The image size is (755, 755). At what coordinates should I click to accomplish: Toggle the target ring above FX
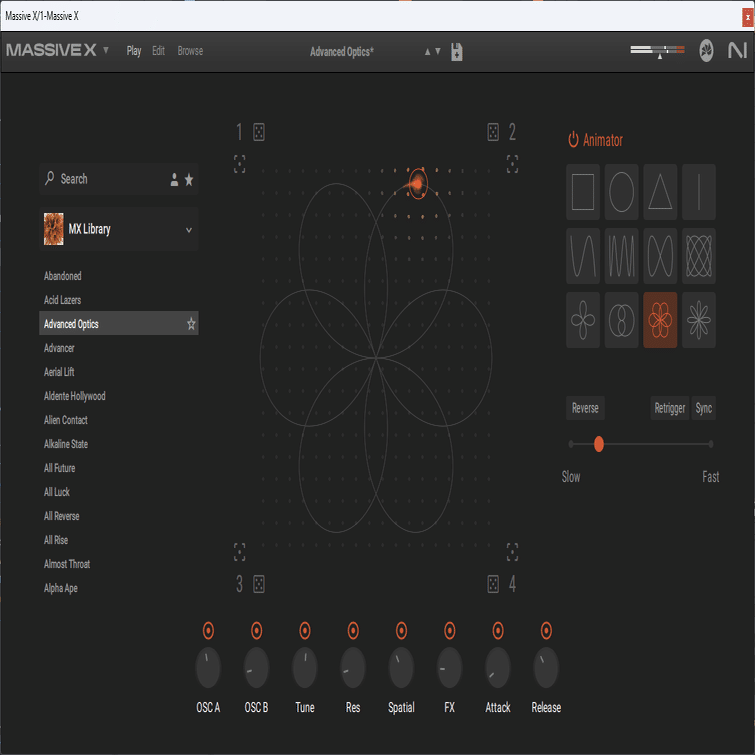[x=449, y=630]
